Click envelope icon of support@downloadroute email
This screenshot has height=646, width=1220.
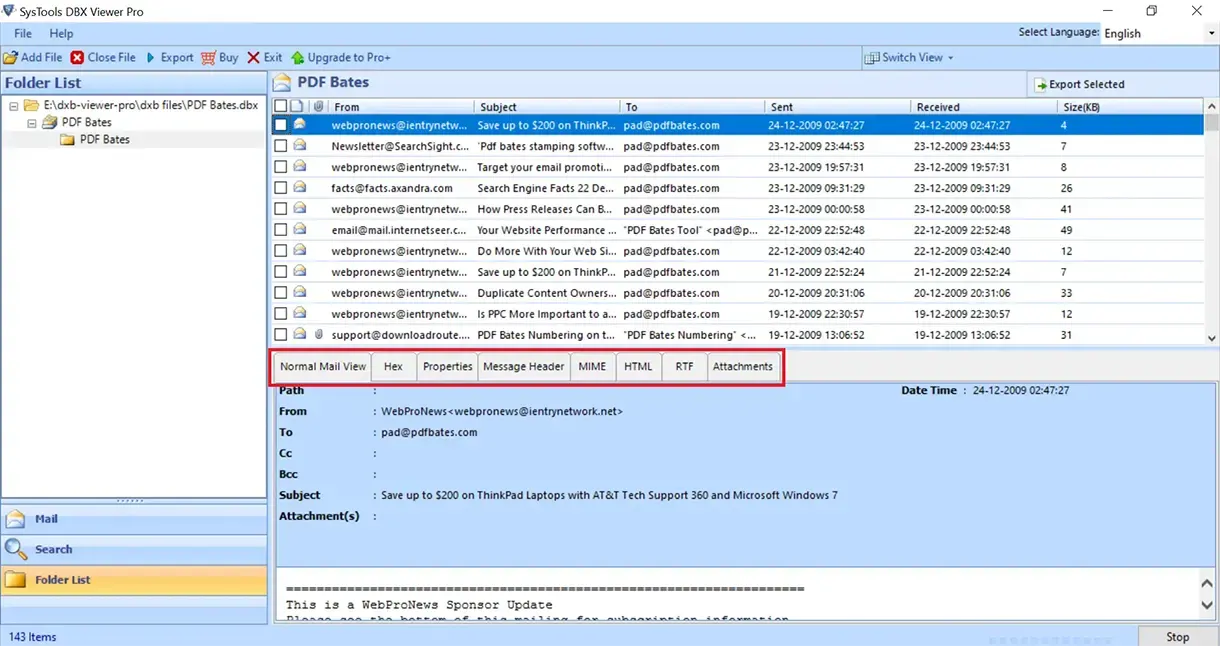coord(299,335)
